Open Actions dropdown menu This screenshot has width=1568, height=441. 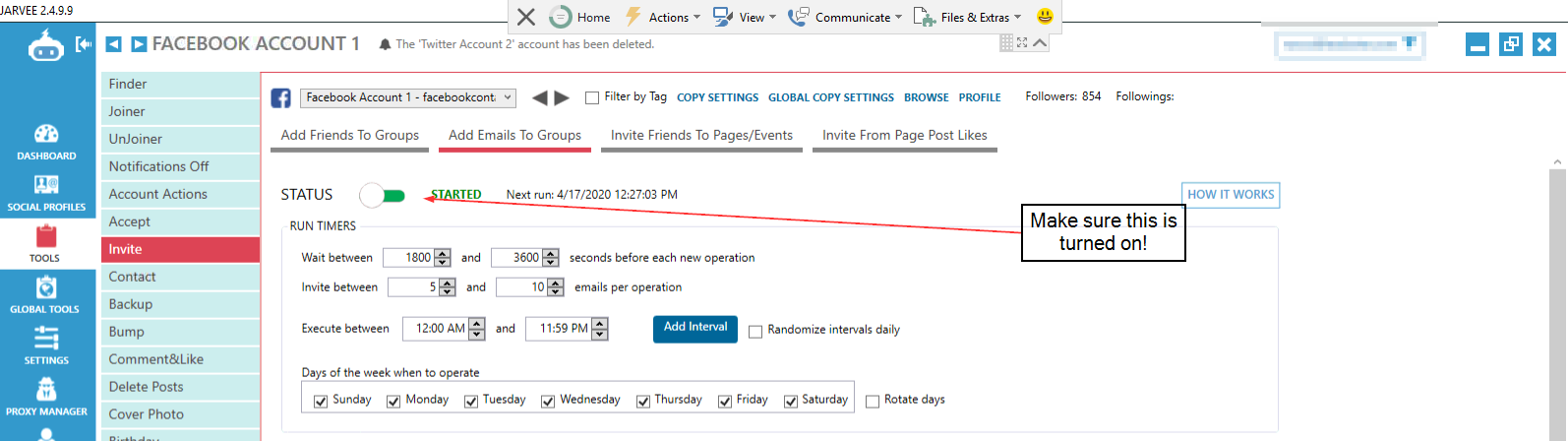[x=662, y=17]
